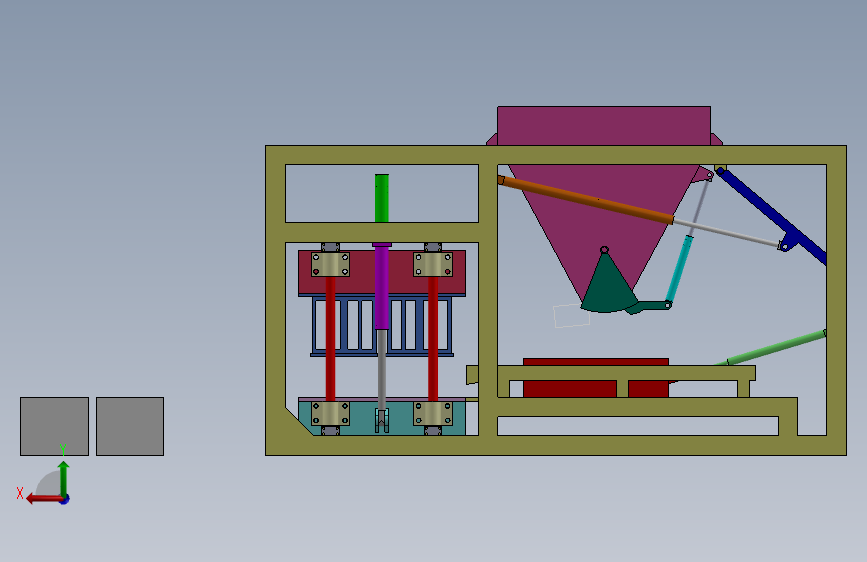Select the silver rod extending from orange cylinder
867x562 pixels.
click(727, 233)
